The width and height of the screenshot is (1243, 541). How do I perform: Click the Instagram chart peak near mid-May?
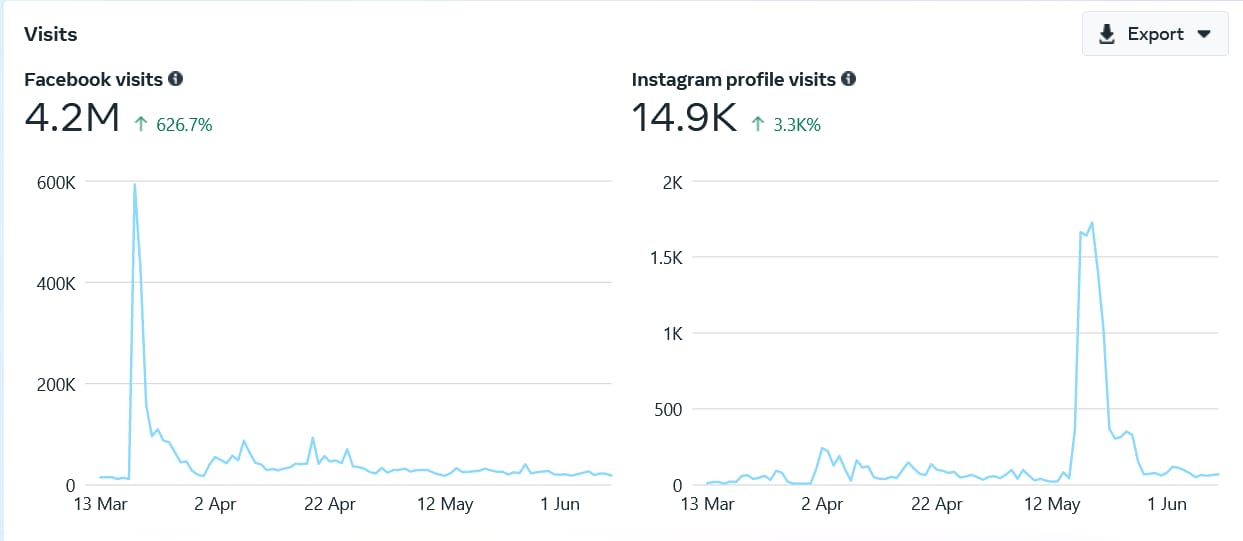coord(1091,223)
